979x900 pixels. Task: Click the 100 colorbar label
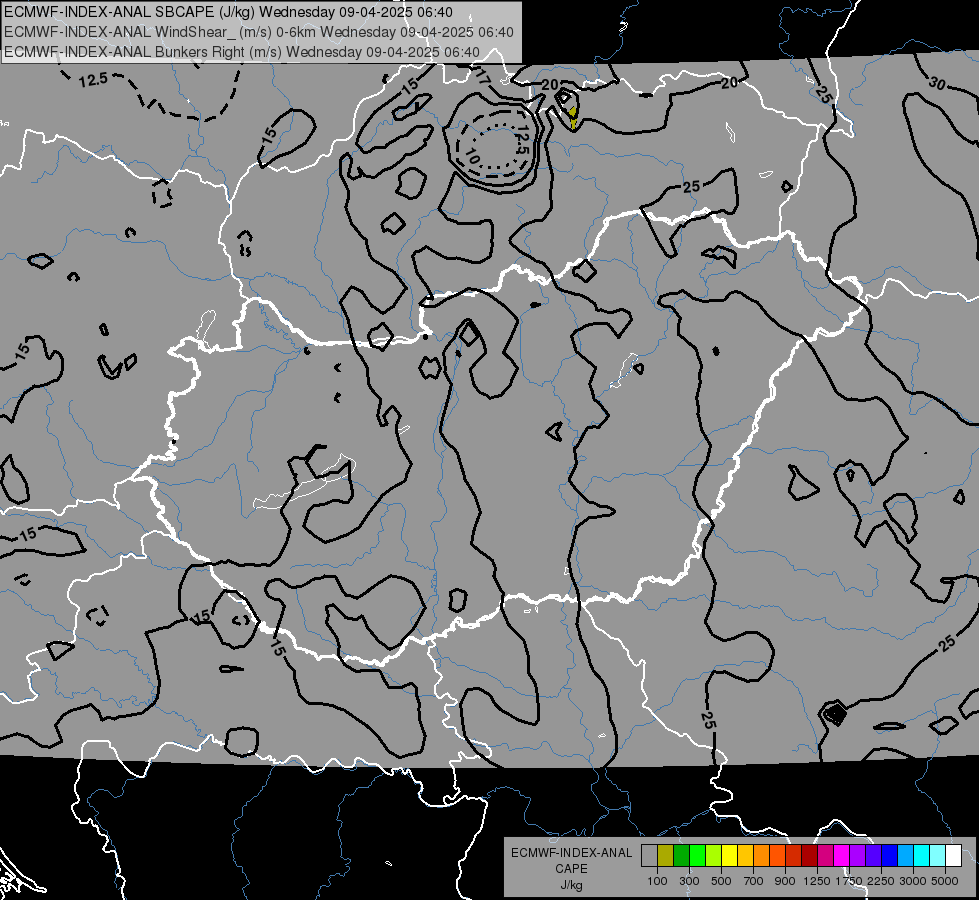pos(657,881)
